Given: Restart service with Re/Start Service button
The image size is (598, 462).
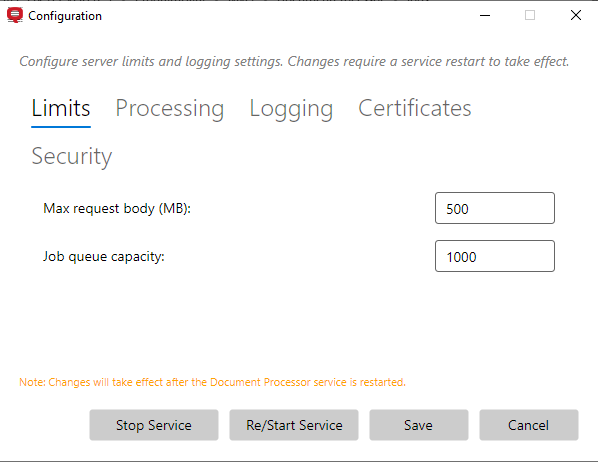Looking at the screenshot, I should click(294, 425).
